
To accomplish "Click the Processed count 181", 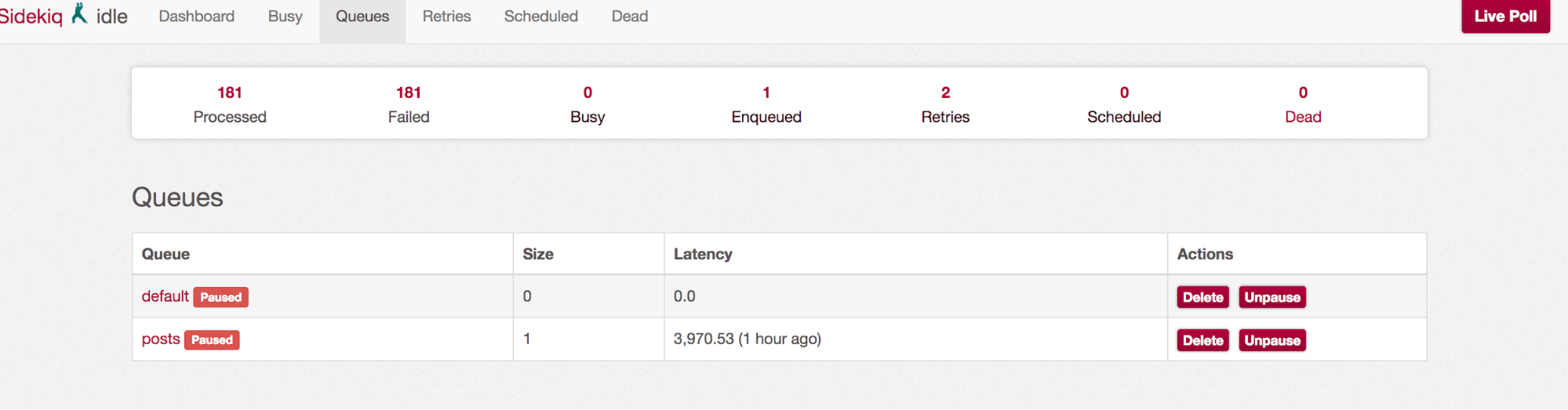I will [x=230, y=93].
